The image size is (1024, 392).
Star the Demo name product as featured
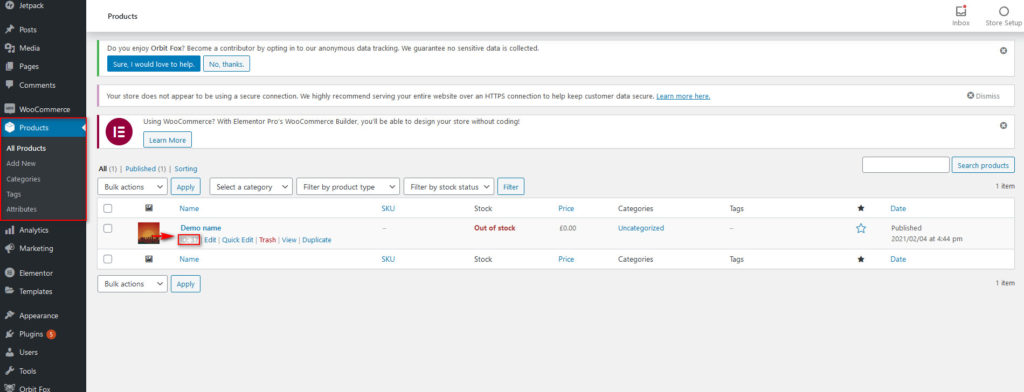[861, 228]
